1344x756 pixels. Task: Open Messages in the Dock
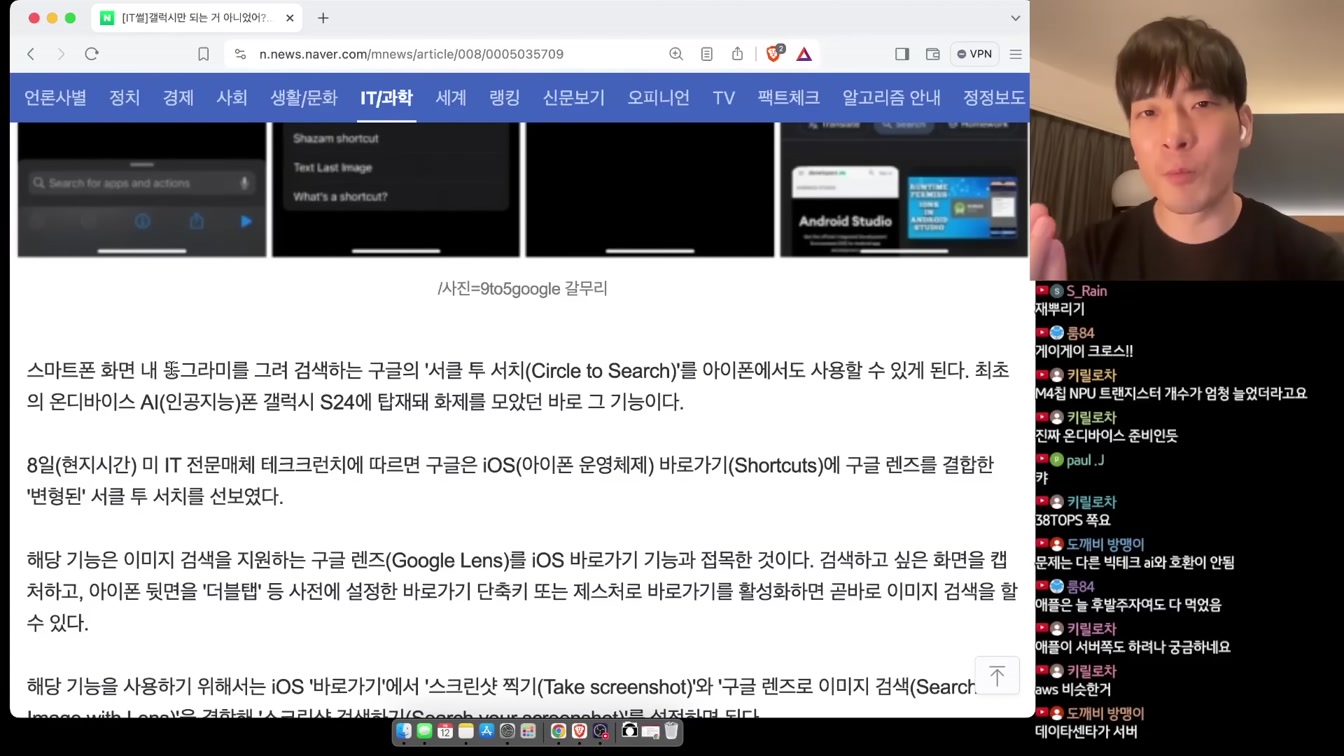(424, 731)
